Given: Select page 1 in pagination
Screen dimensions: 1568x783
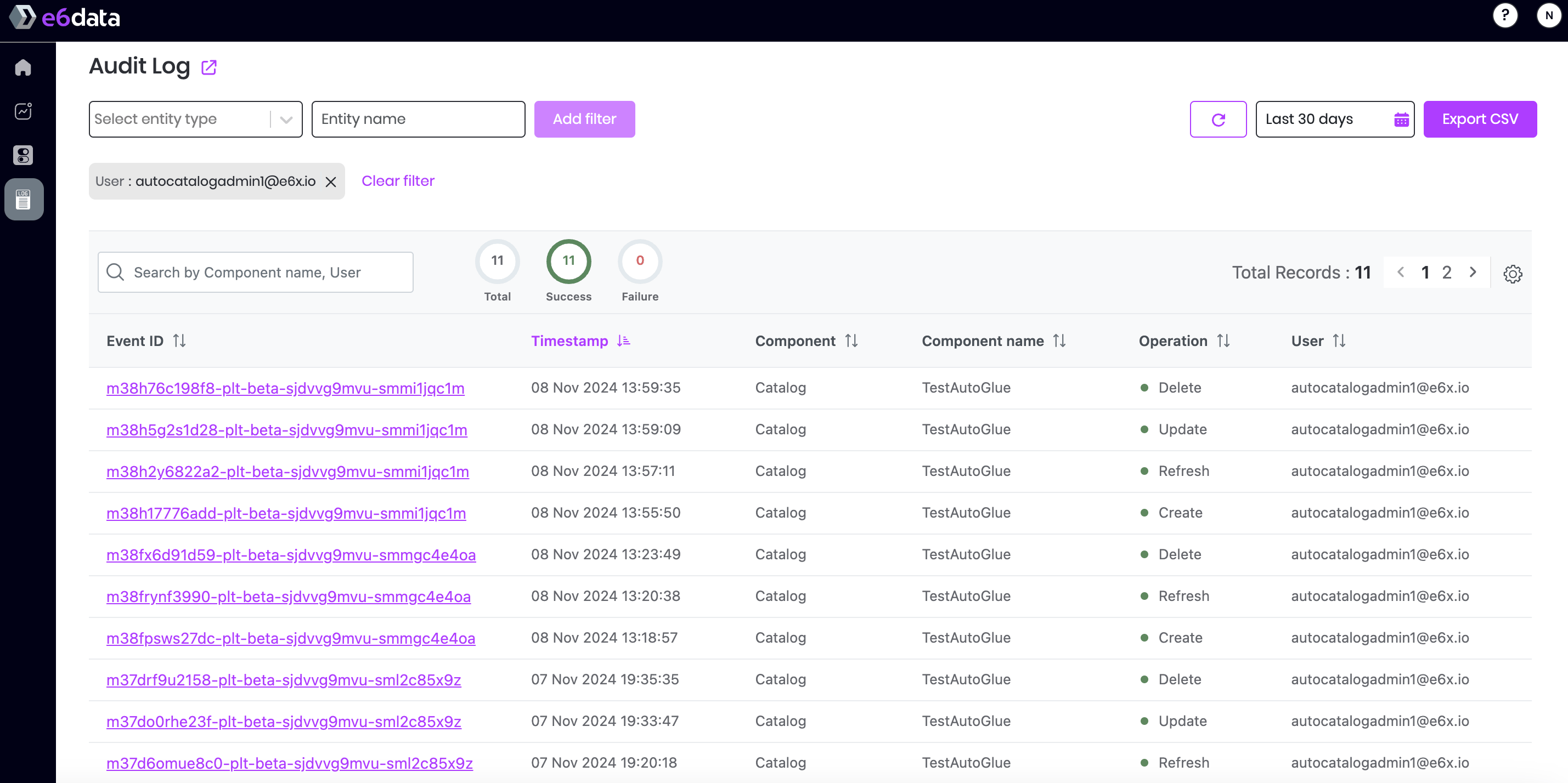Looking at the screenshot, I should coord(1425,272).
